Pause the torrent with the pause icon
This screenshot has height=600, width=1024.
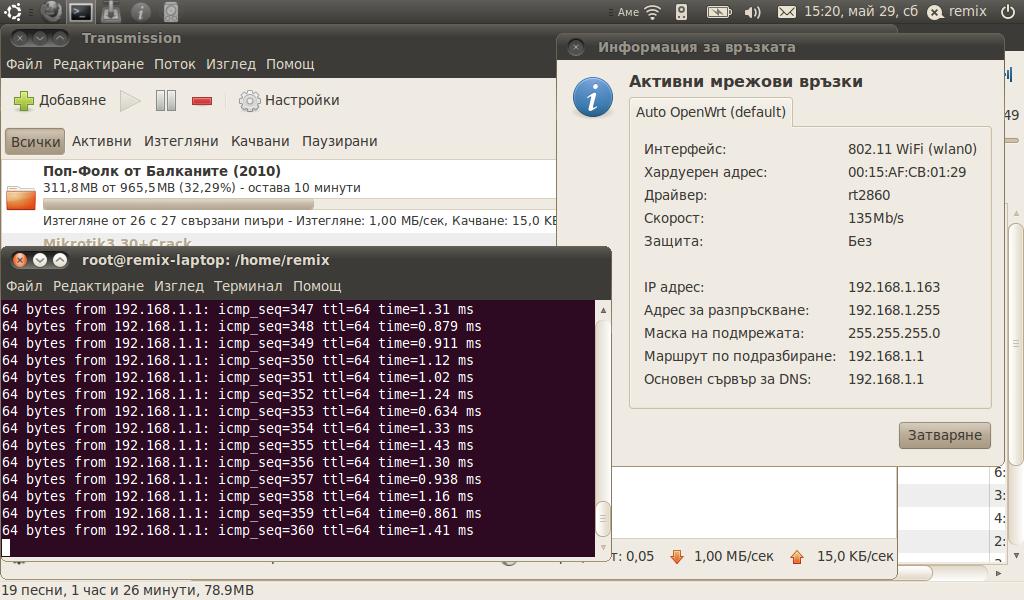point(166,100)
